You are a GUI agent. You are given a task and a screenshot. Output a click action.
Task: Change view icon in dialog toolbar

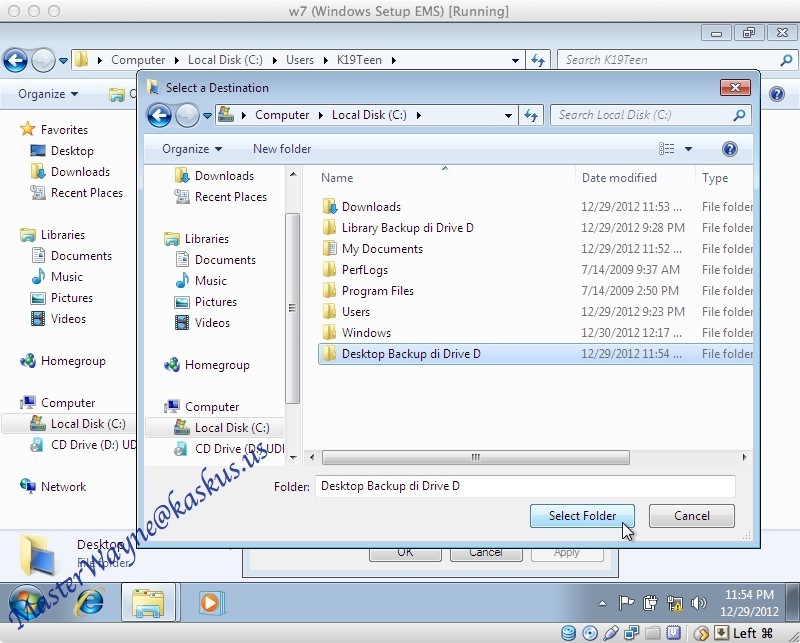tap(666, 149)
